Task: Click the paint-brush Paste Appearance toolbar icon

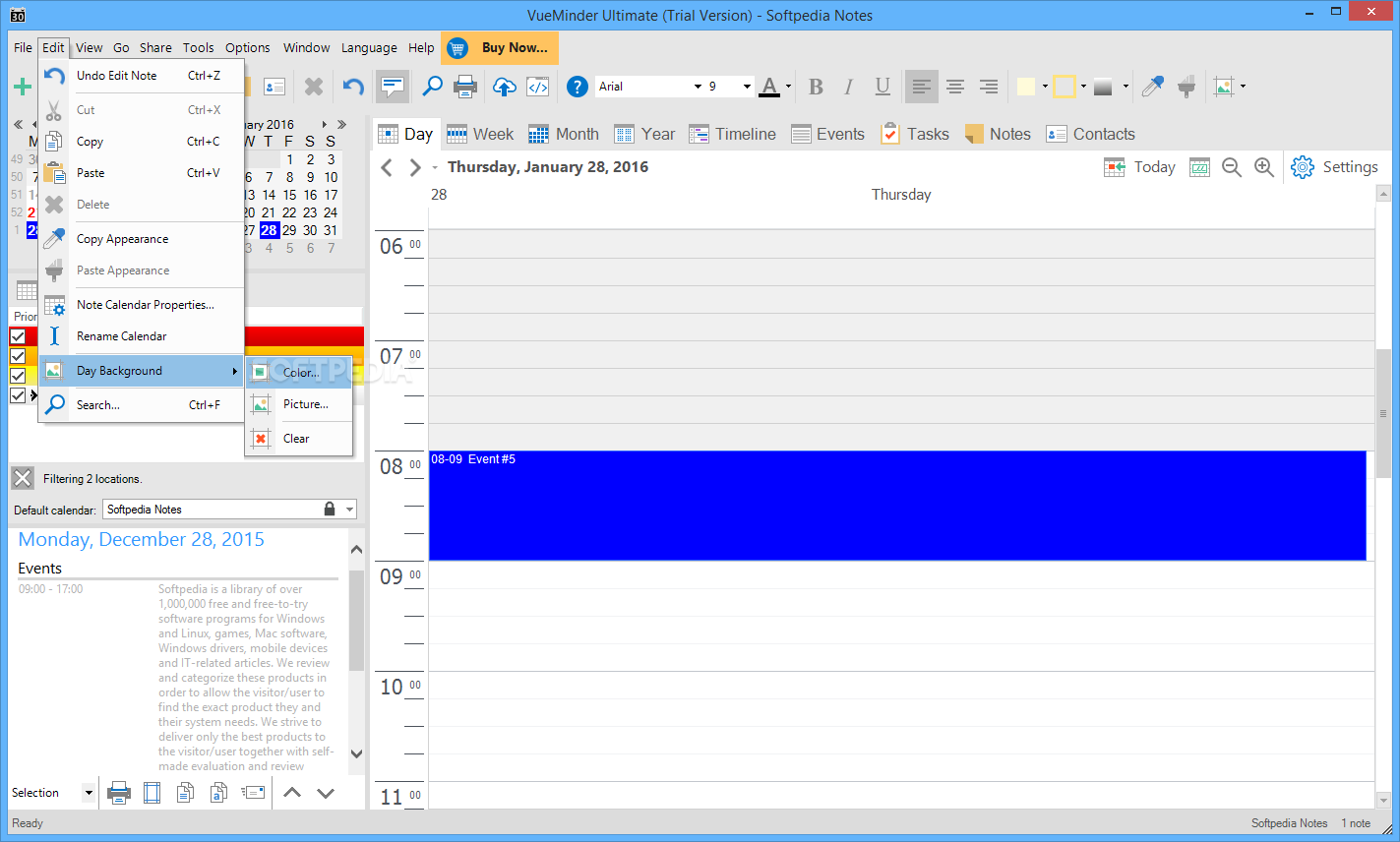Action: [1187, 87]
